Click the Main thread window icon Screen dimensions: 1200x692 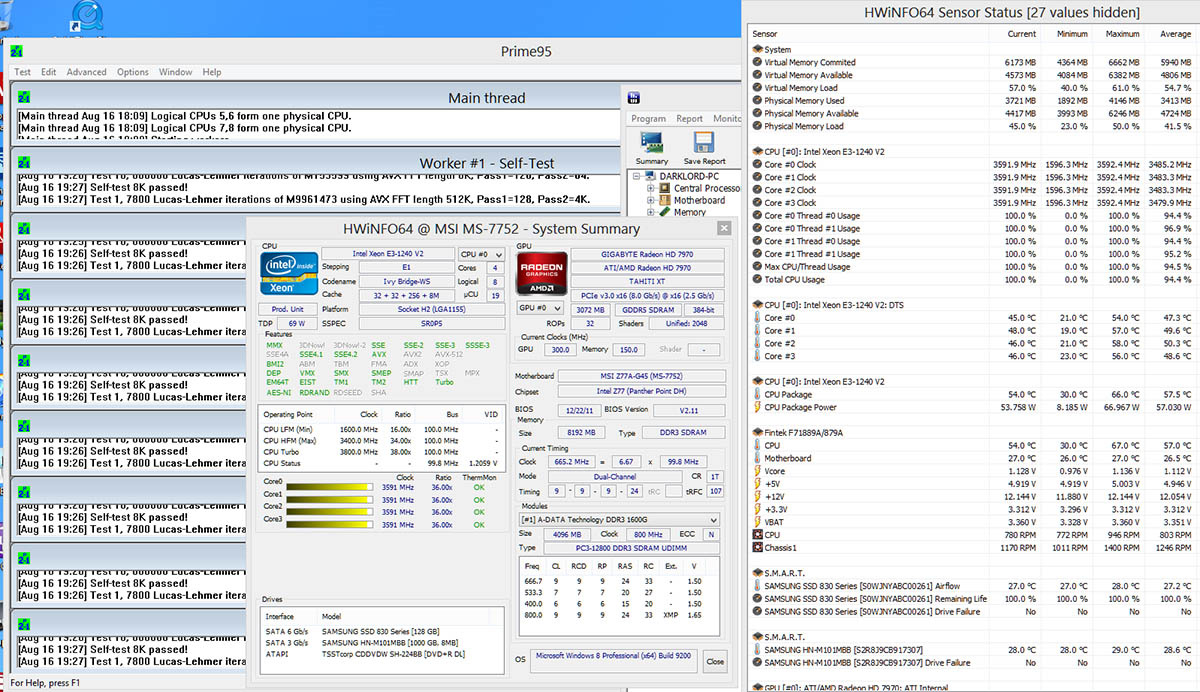[x=23, y=98]
